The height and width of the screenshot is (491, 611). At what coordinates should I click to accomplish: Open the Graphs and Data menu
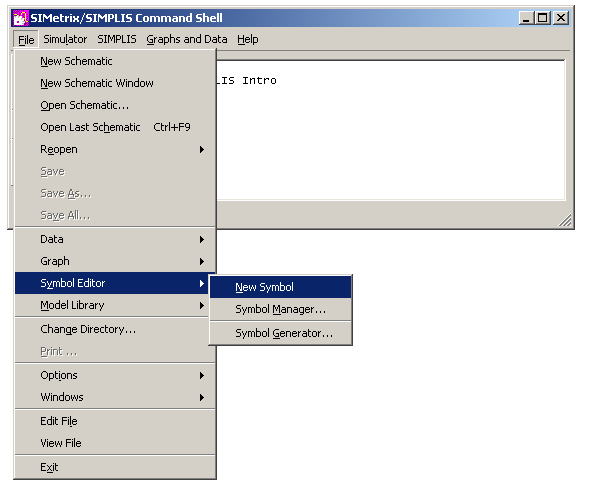[x=187, y=39]
